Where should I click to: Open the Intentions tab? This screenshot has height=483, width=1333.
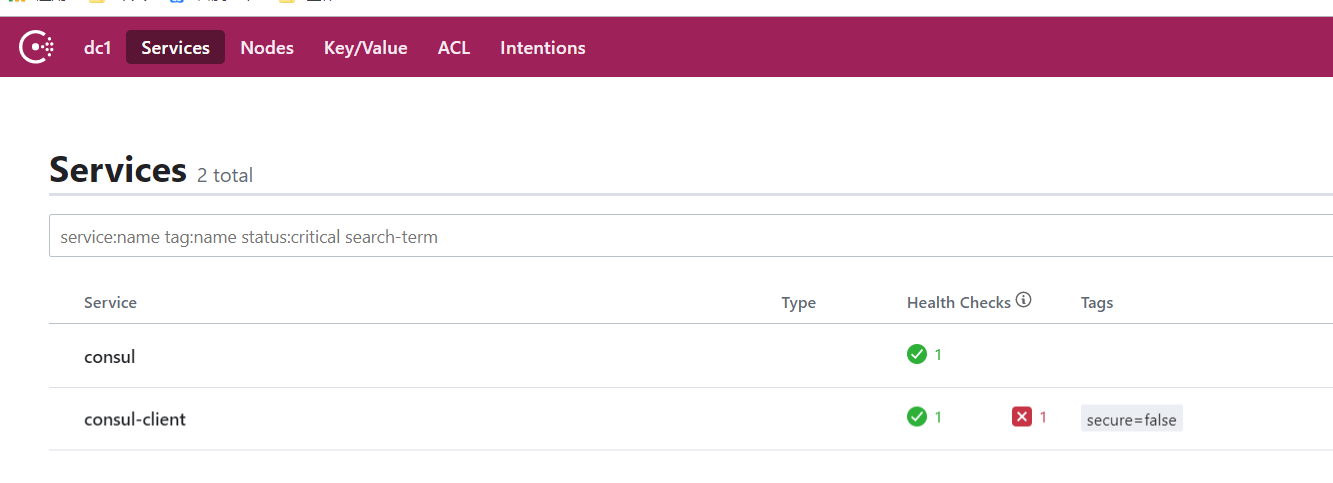tap(543, 48)
